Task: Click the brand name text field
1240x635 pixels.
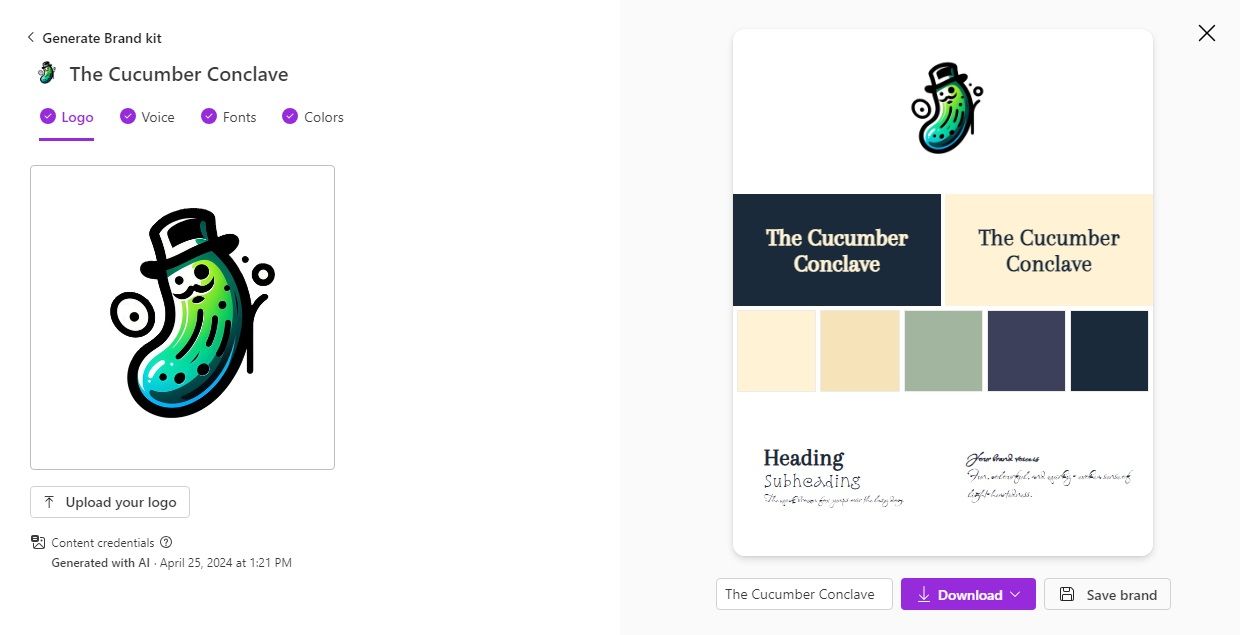Action: click(804, 594)
